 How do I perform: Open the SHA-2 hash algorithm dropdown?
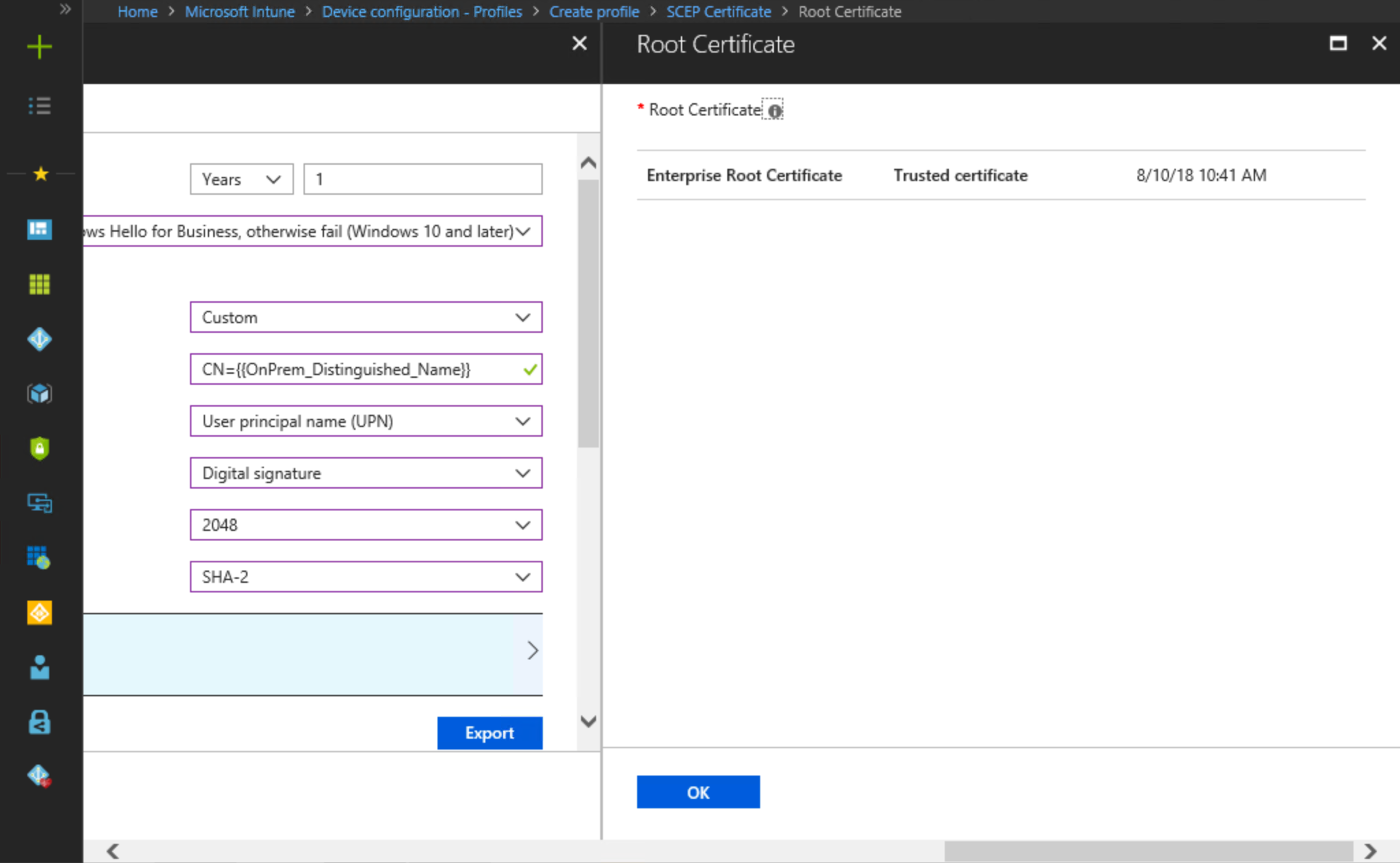(x=366, y=577)
